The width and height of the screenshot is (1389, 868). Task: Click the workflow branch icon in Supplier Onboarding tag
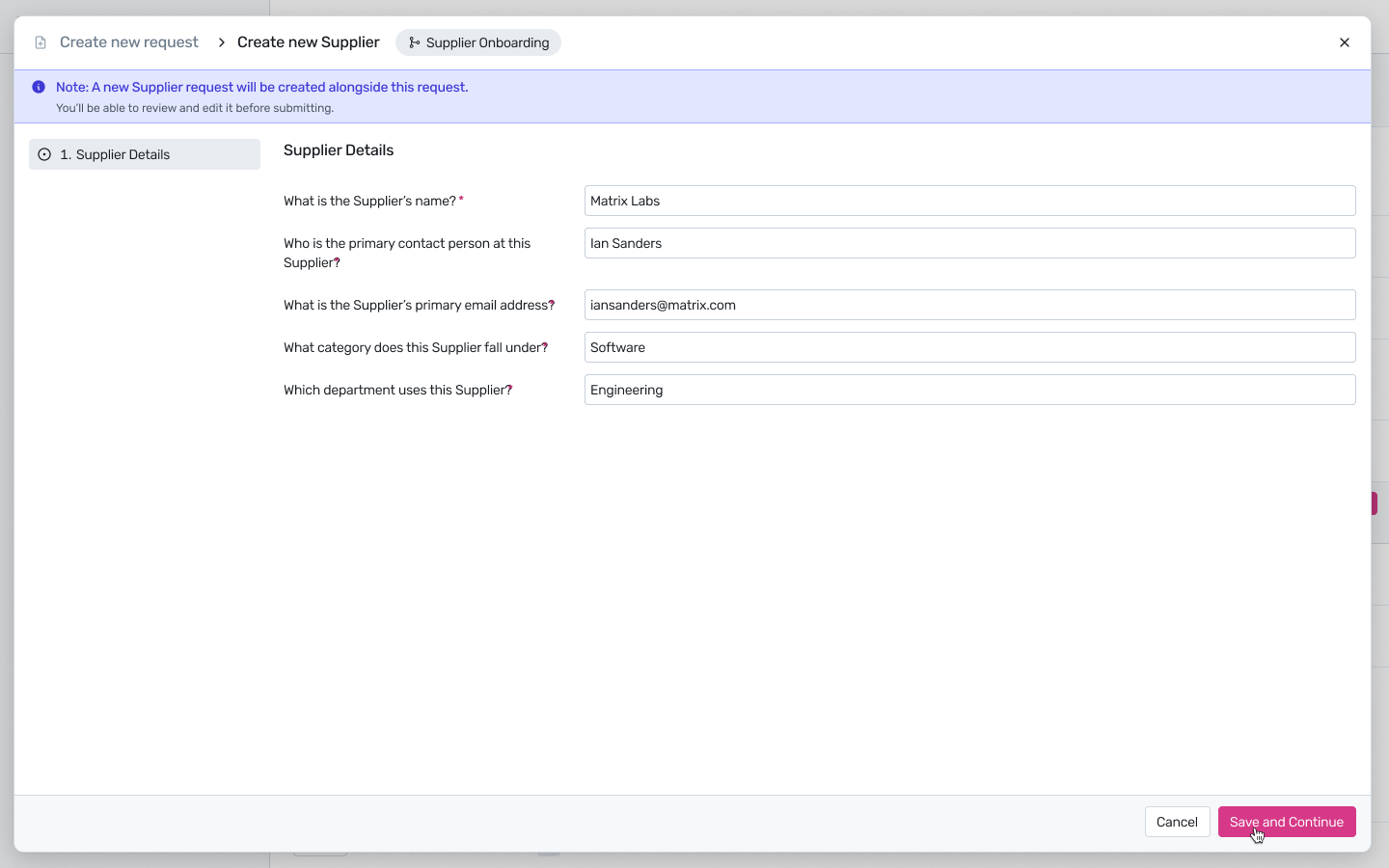[415, 42]
